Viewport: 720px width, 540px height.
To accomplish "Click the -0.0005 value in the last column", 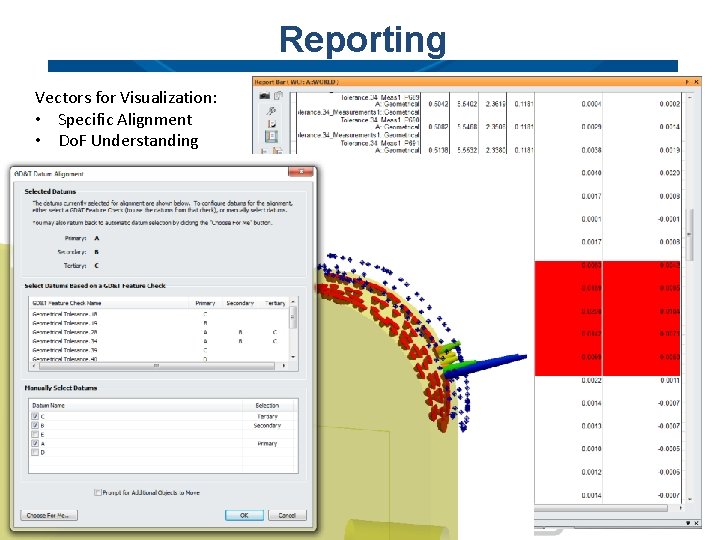I will point(669,449).
